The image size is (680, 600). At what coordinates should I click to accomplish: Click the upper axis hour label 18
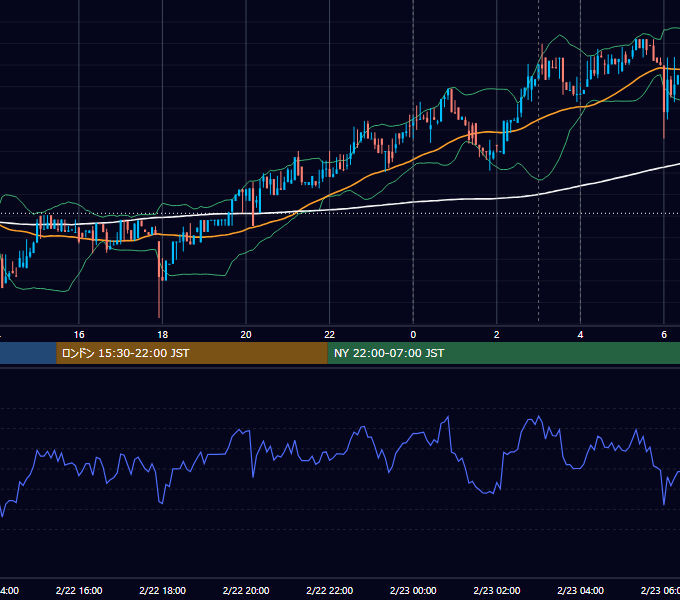pos(163,335)
